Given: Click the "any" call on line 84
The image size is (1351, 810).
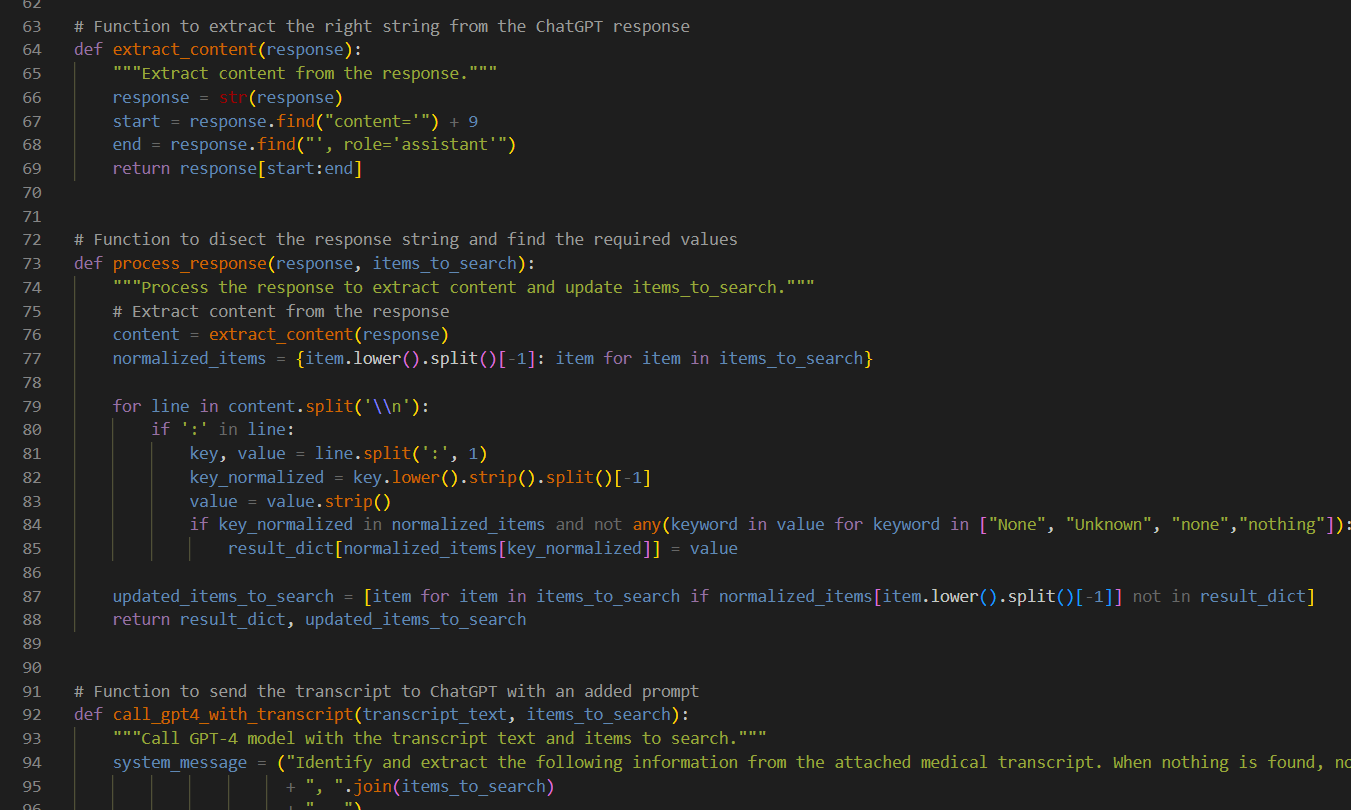Looking at the screenshot, I should tap(647, 525).
